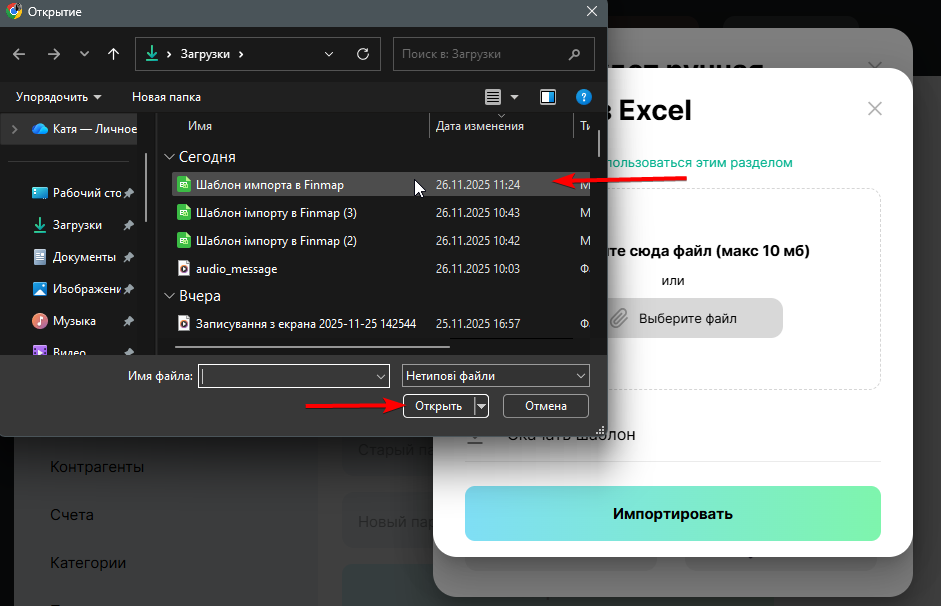The height and width of the screenshot is (606, 941).
Task: Toggle the preview pane icon
Action: pyautogui.click(x=548, y=97)
